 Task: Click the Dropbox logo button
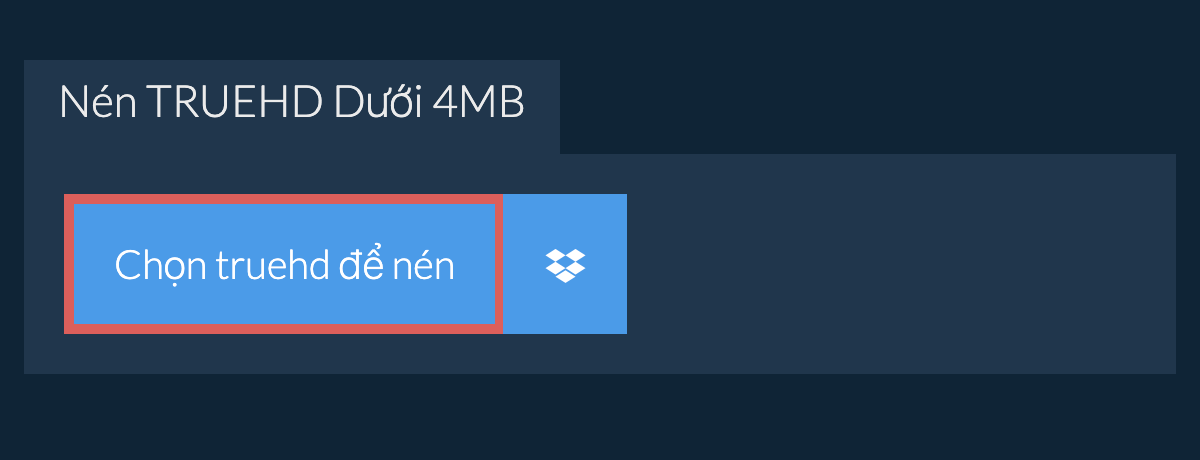(565, 264)
